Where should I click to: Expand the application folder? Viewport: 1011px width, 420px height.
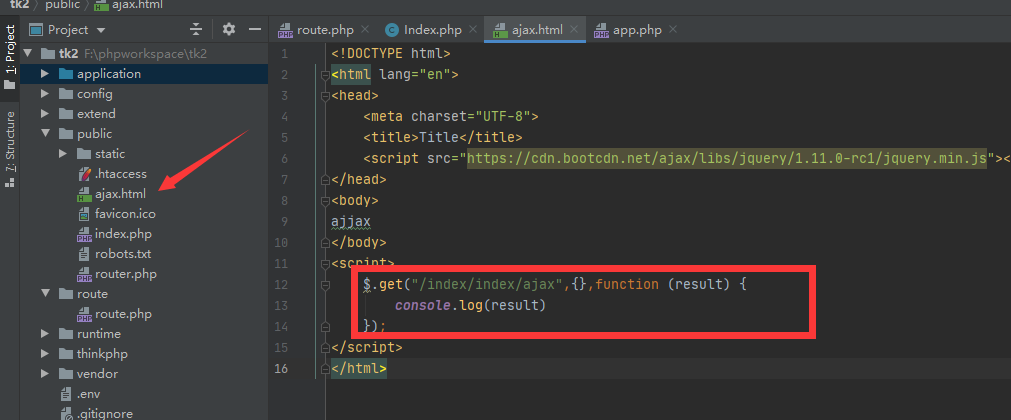44,74
